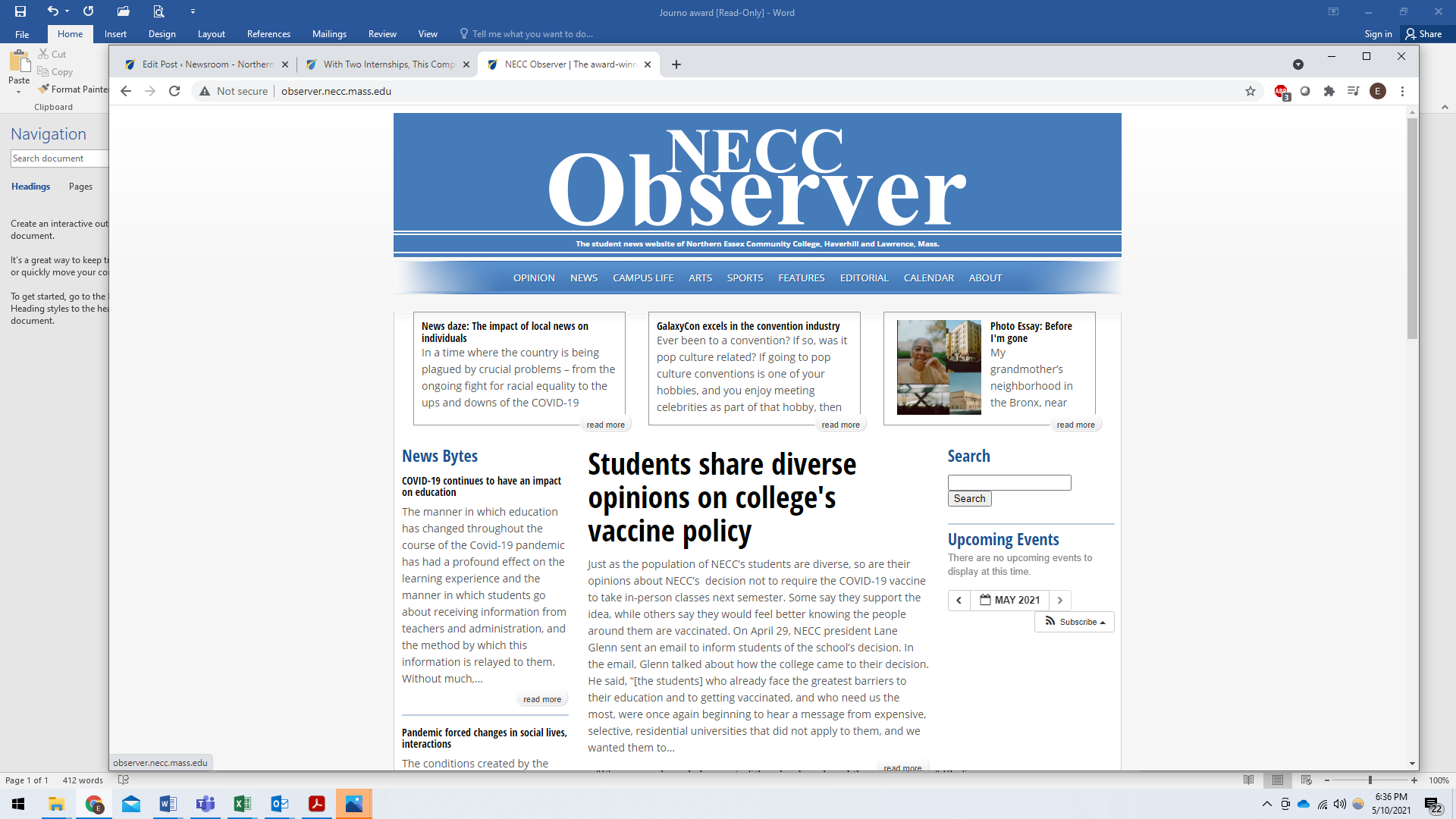Click the Word zoom slider handle

(1370, 780)
